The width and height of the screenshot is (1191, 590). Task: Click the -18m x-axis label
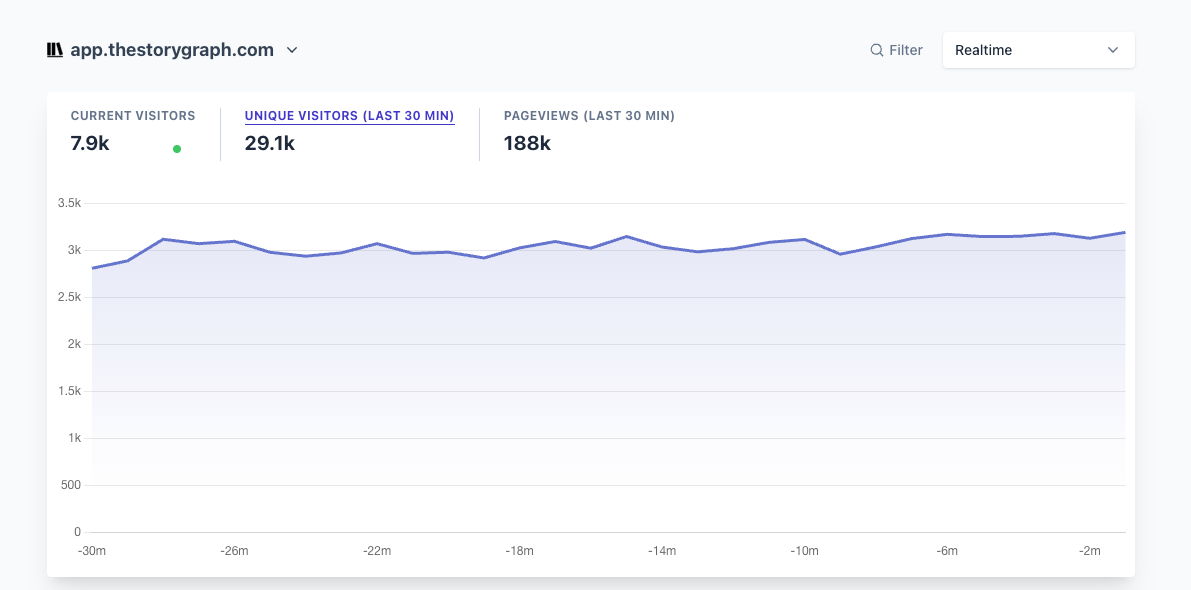coord(520,551)
